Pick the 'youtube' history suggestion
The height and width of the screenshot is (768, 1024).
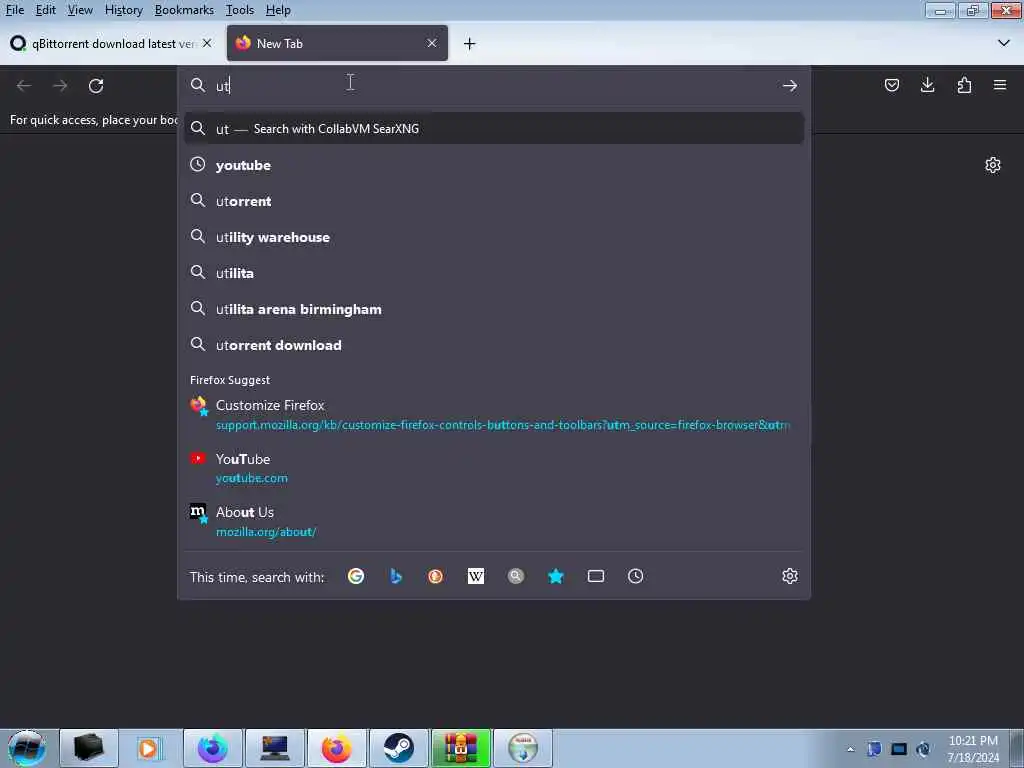[x=494, y=165]
